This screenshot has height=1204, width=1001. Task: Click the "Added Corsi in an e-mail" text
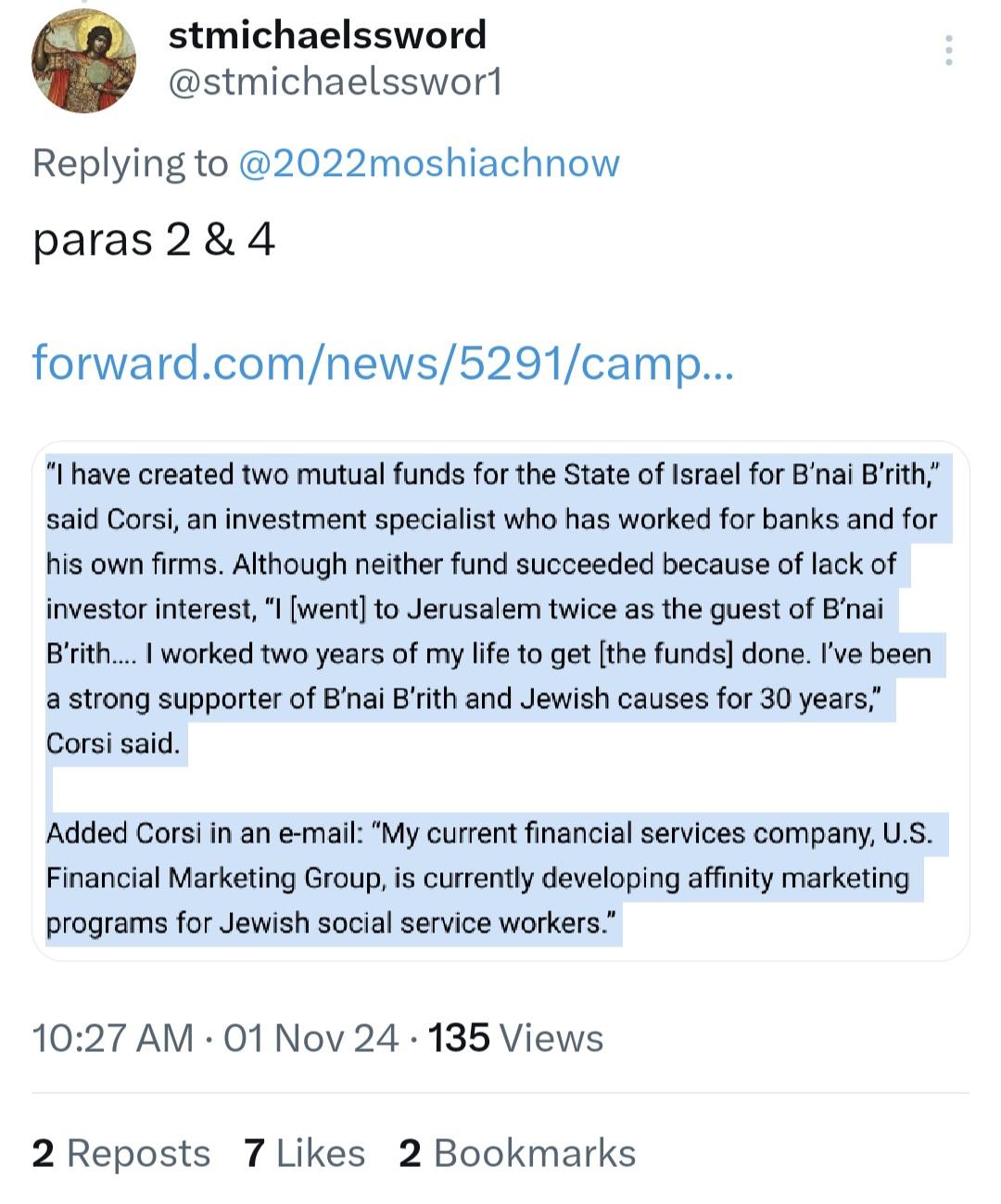[204, 833]
